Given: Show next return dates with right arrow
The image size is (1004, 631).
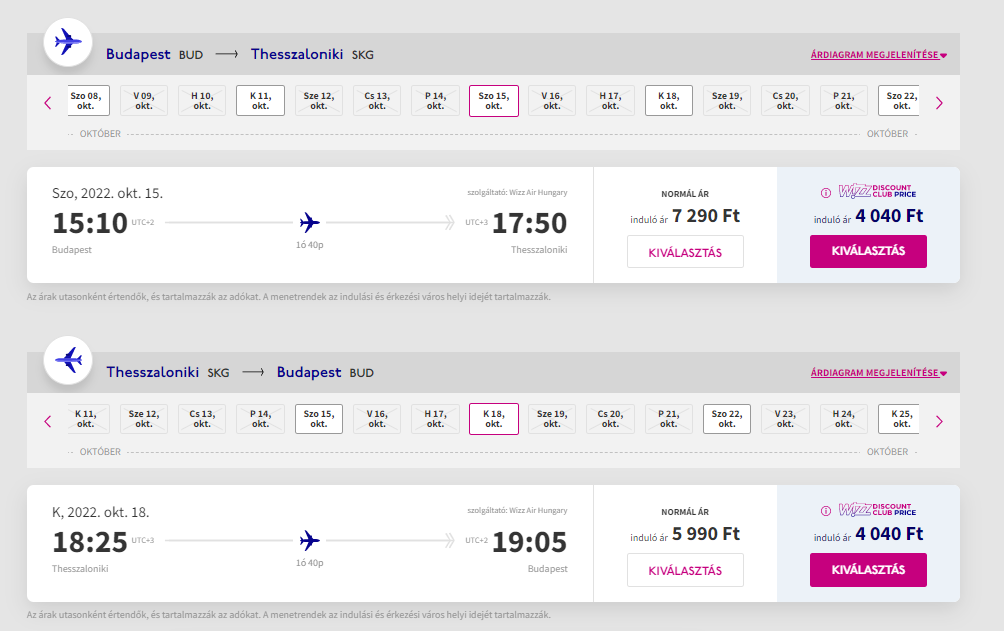Looking at the screenshot, I should pos(939,421).
